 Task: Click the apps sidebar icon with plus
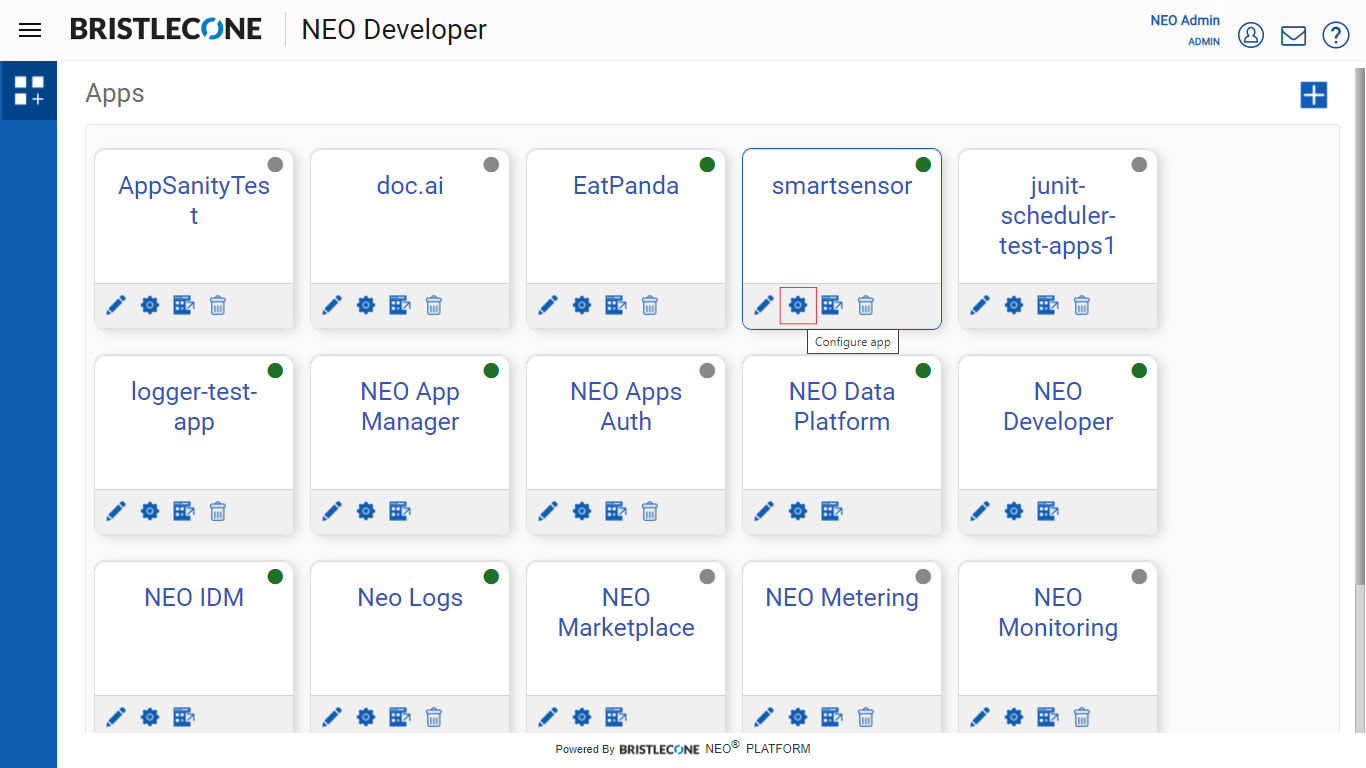(29, 91)
